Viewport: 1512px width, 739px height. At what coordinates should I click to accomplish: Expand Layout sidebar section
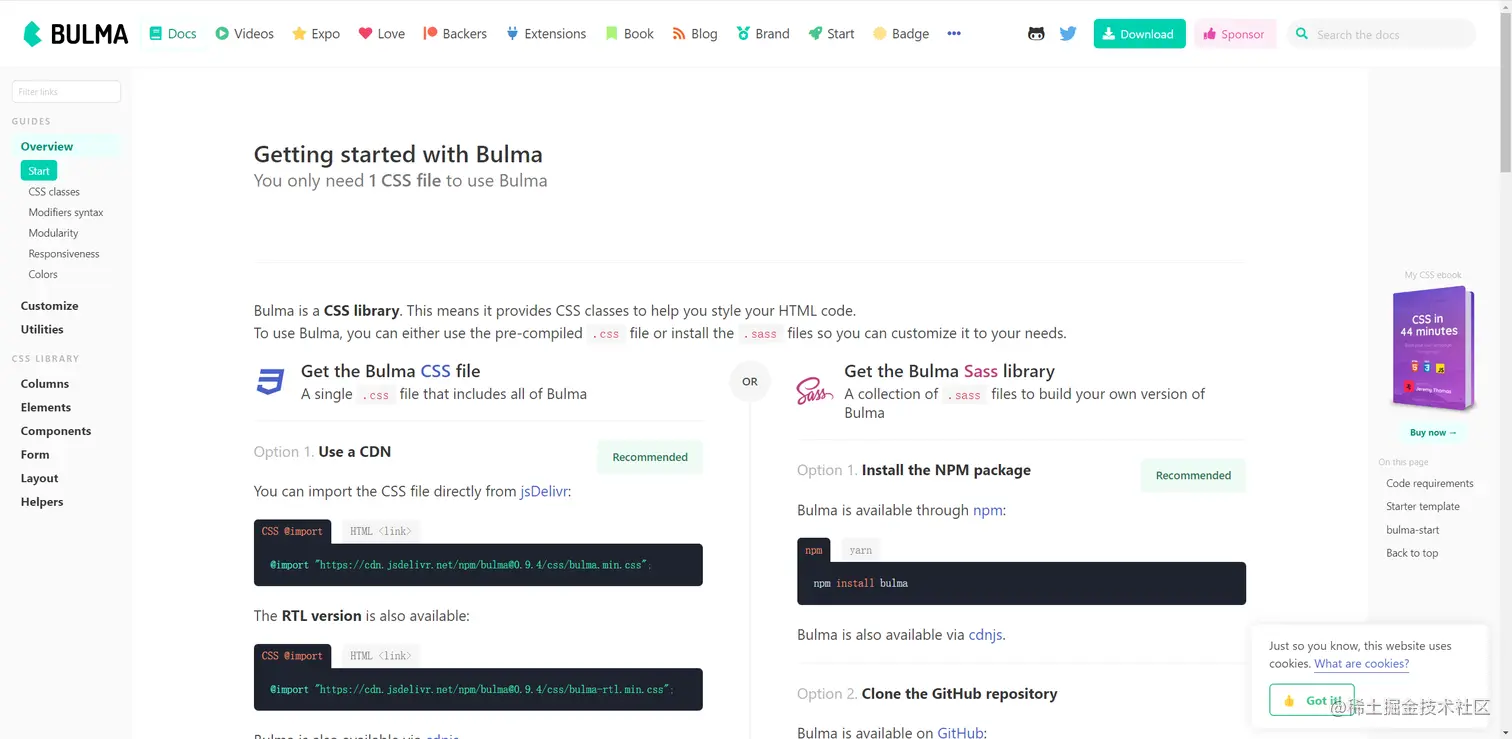[39, 478]
